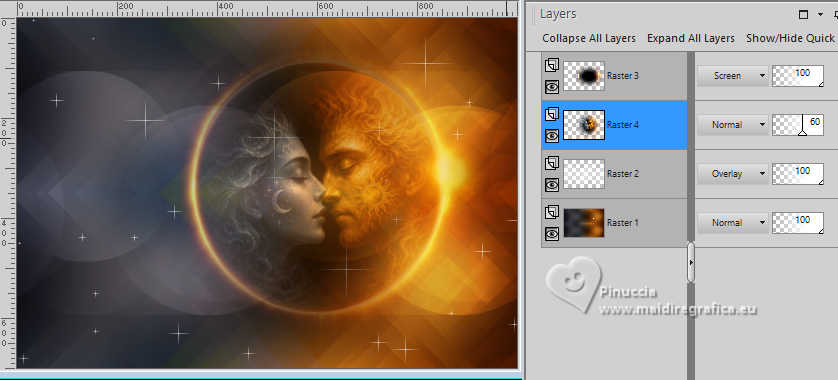Hide the Raster 2 layer eye icon
This screenshot has width=838, height=380.
coord(552,185)
